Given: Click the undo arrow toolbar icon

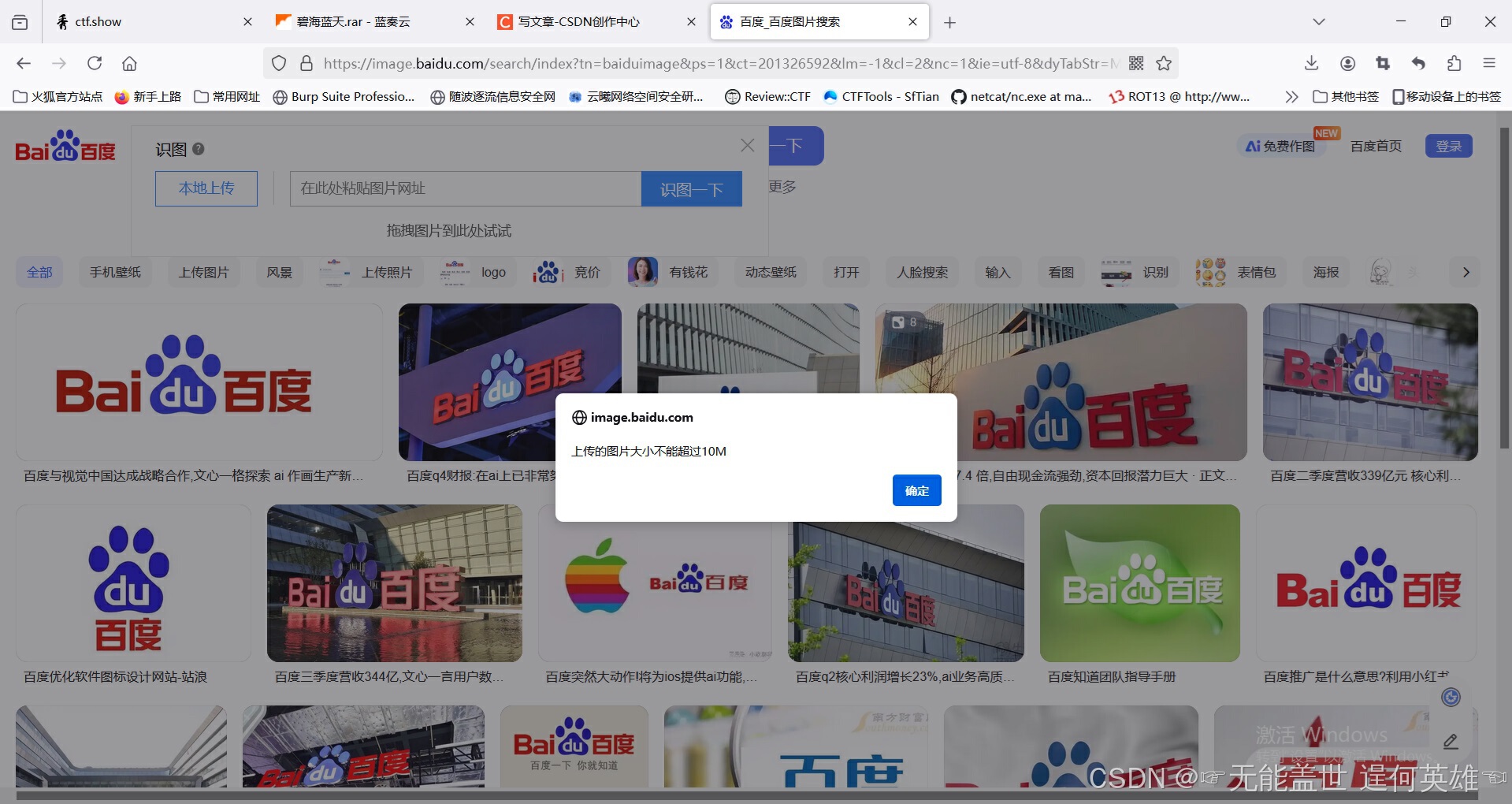Looking at the screenshot, I should coord(1418,63).
